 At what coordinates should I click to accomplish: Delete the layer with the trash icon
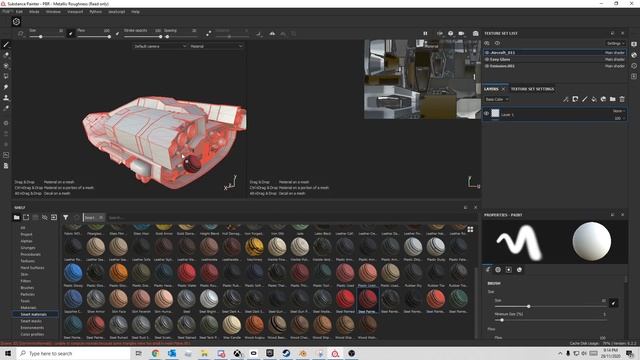pyautogui.click(x=622, y=99)
